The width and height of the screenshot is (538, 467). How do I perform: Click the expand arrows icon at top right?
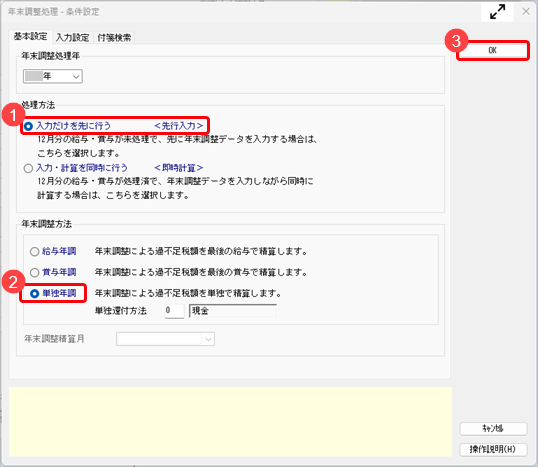497,12
